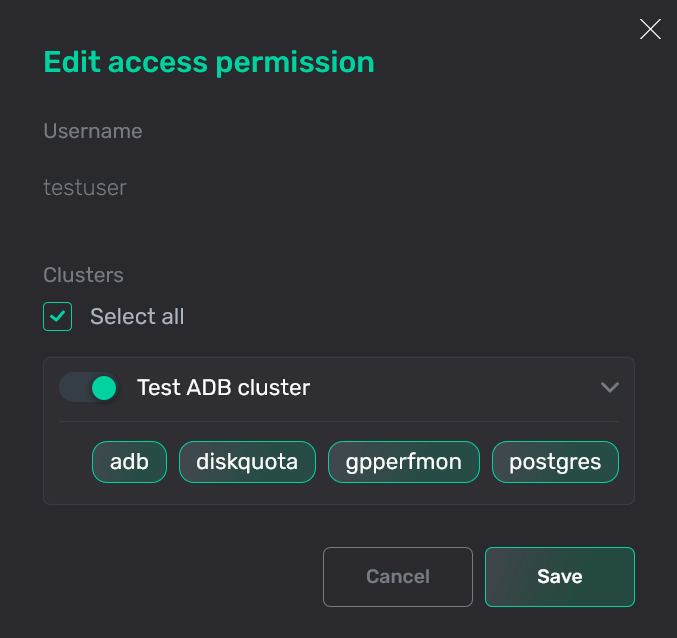
Task: Click empty space below the database chips
Action: (x=339, y=494)
